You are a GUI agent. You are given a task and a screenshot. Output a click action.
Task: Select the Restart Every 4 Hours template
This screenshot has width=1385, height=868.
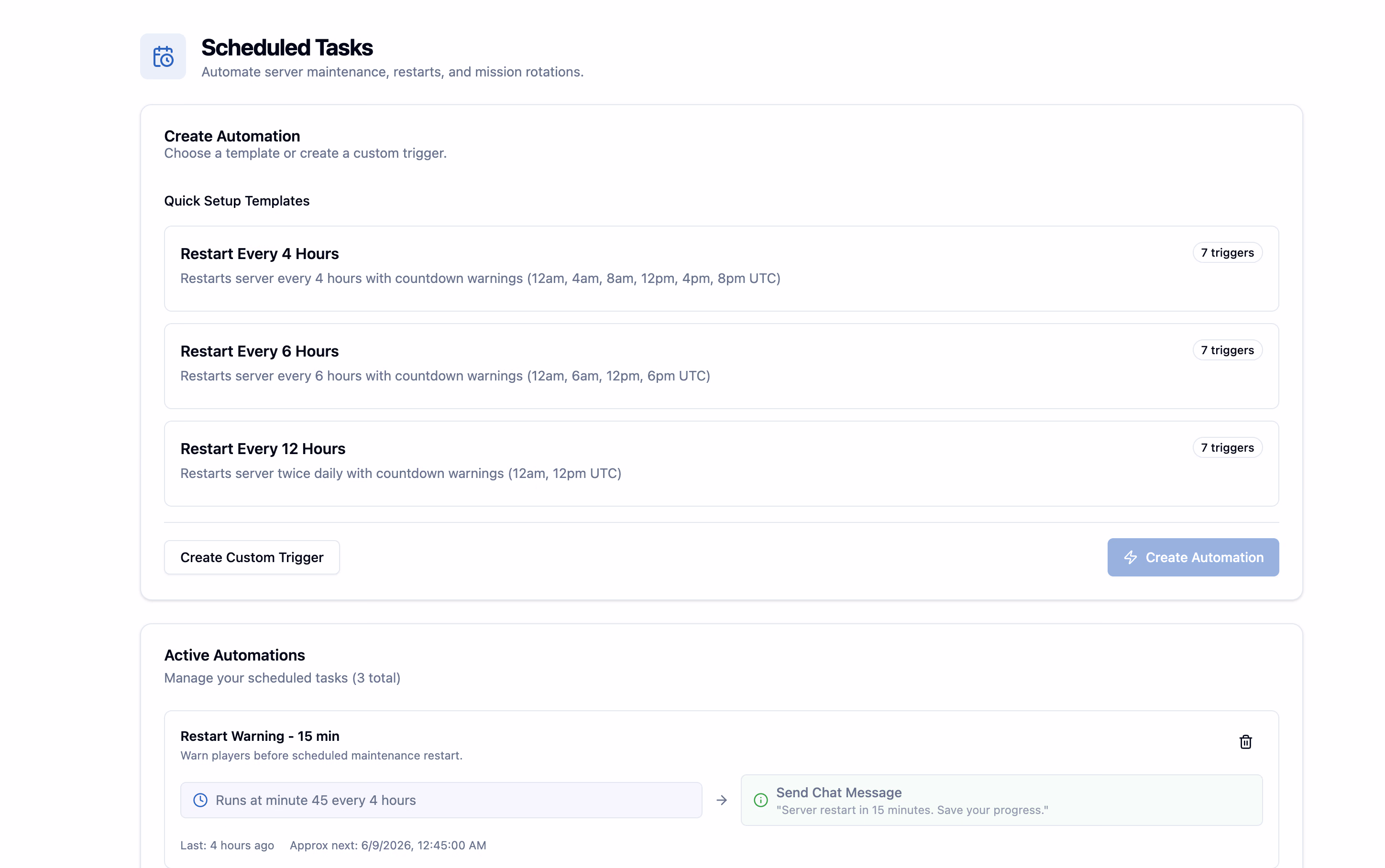[721, 268]
